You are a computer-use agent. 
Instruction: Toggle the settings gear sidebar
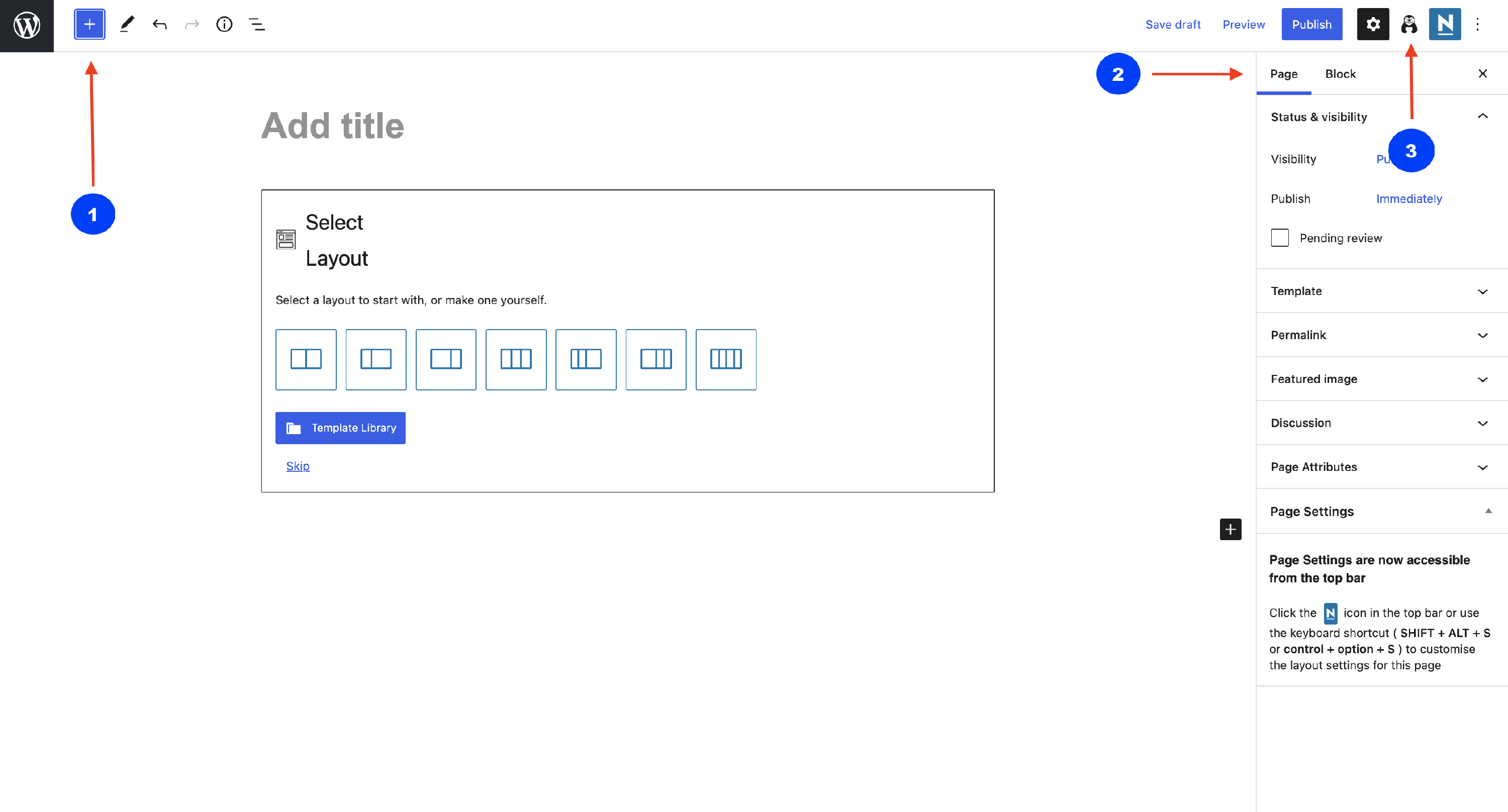coord(1373,25)
